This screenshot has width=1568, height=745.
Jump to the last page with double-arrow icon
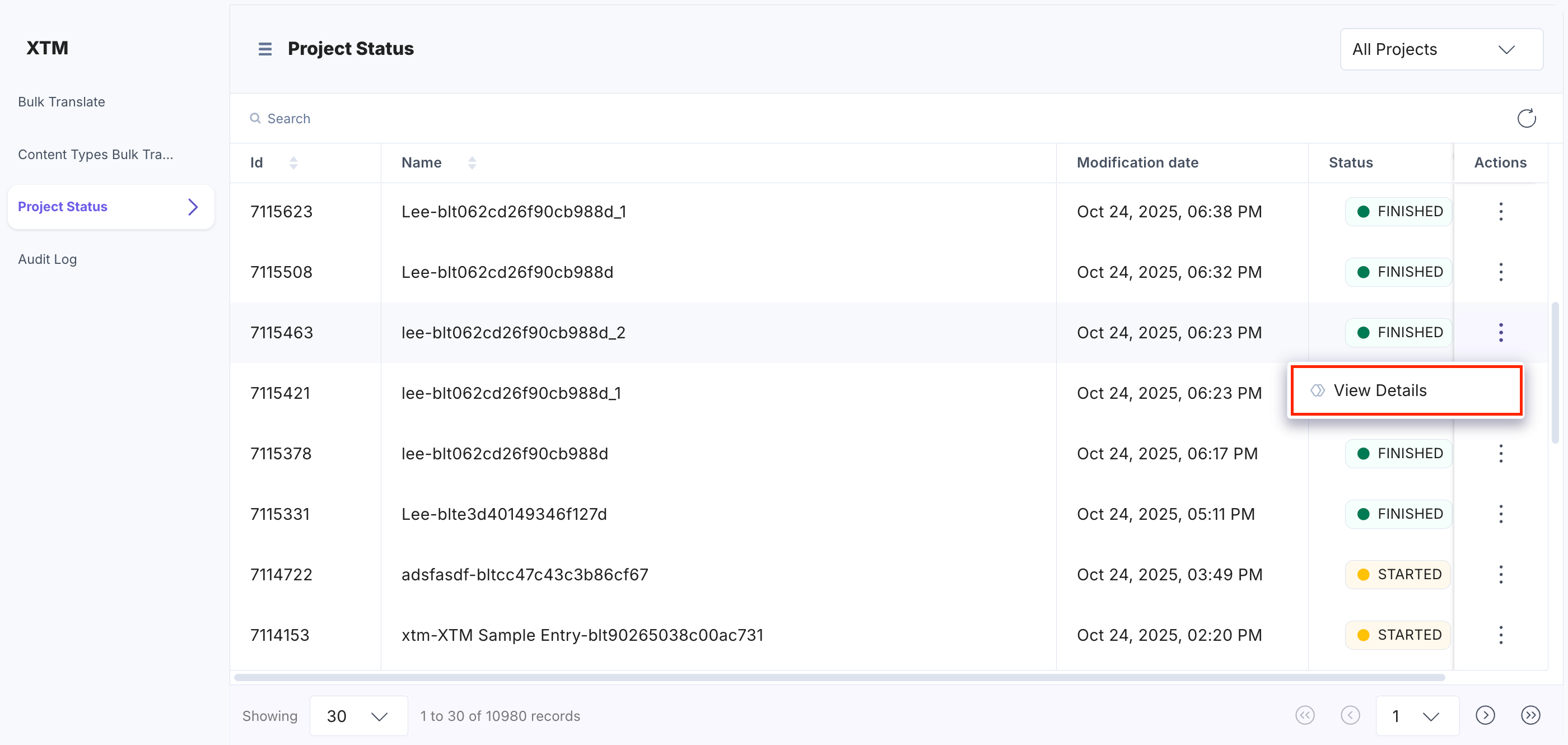[1532, 716]
